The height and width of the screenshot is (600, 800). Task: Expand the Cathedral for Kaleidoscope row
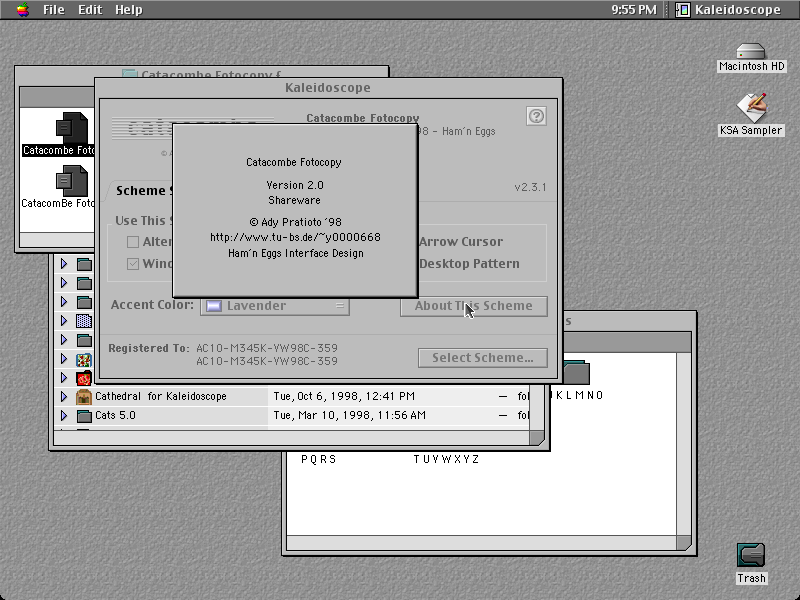pyautogui.click(x=64, y=396)
